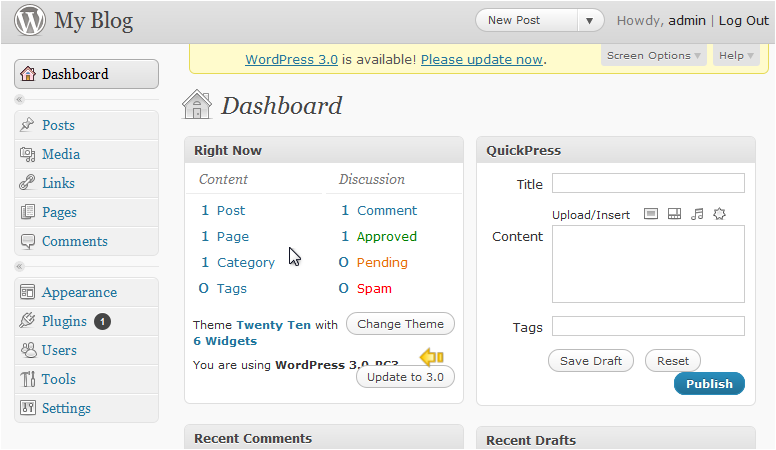Open the Comments menu
Image resolution: width=776 pixels, height=450 pixels.
click(x=87, y=241)
